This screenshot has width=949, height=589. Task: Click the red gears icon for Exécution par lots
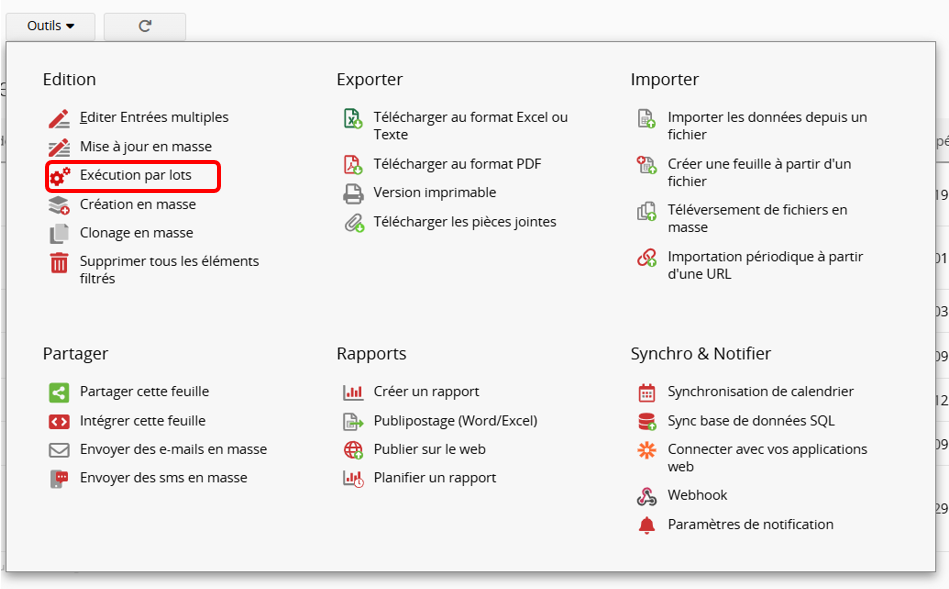pyautogui.click(x=59, y=176)
